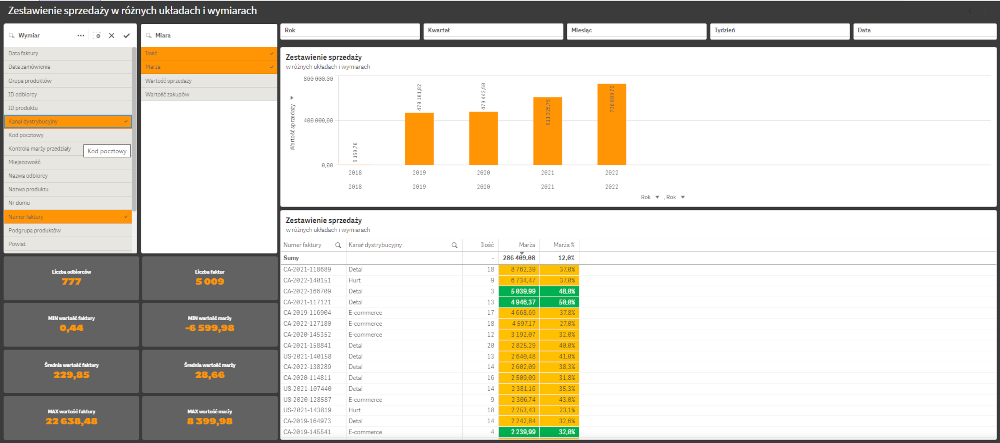The width and height of the screenshot is (1000, 443).
Task: Deselect Numer faktury in the Wymiar list
Action: (x=68, y=217)
